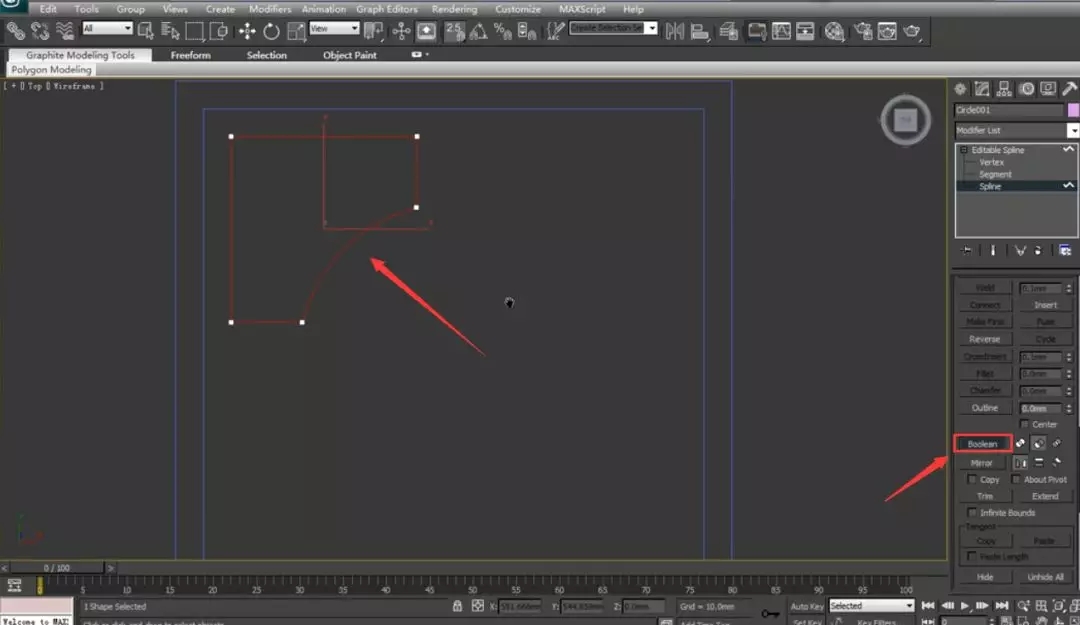Viewport: 1080px width, 625px height.
Task: Click Select and Manipulate icon
Action: [x=401, y=31]
